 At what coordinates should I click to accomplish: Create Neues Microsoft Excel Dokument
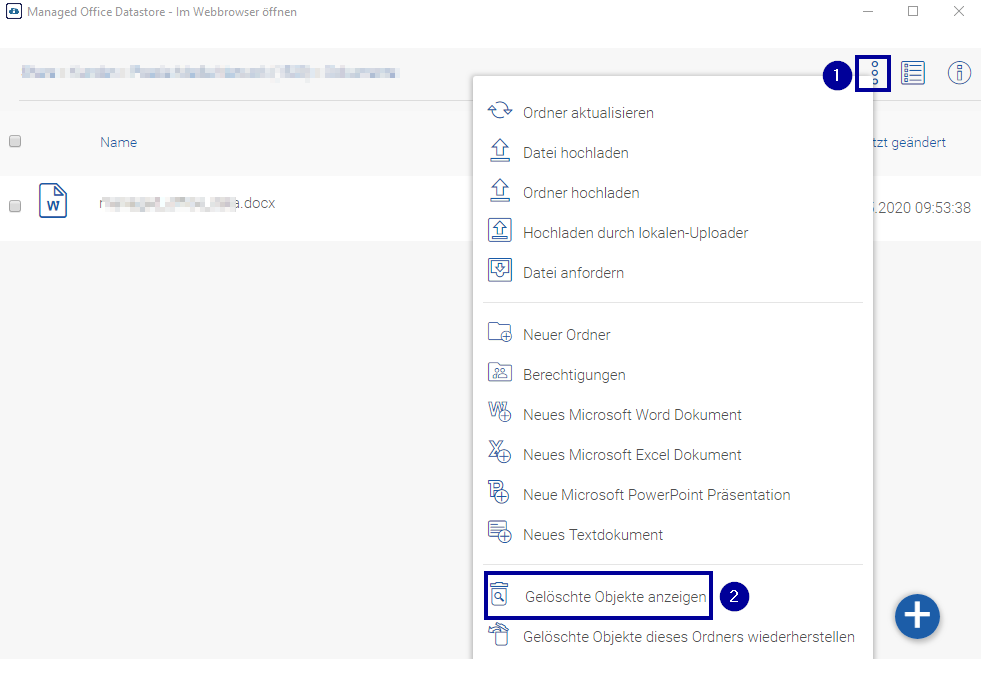pos(632,455)
